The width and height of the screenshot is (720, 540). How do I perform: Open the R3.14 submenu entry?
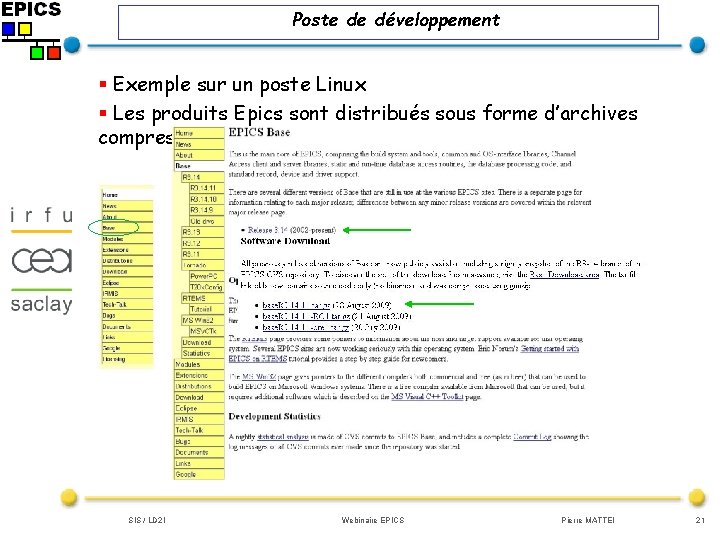click(202, 177)
